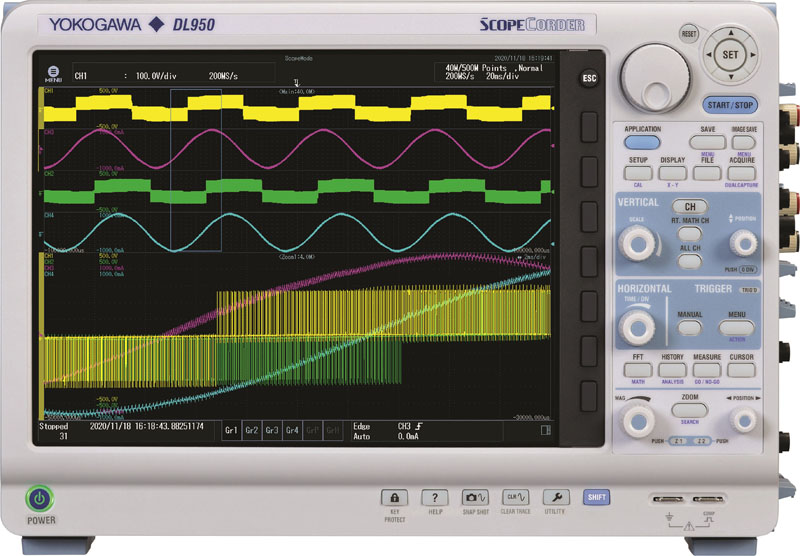
Task: Open the SETUP menu key
Action: point(638,173)
